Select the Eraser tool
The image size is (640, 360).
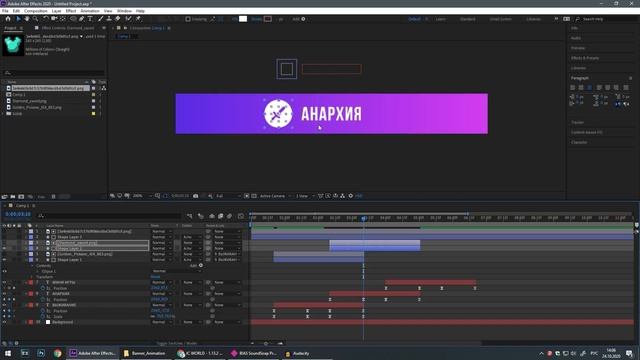[x=118, y=19]
